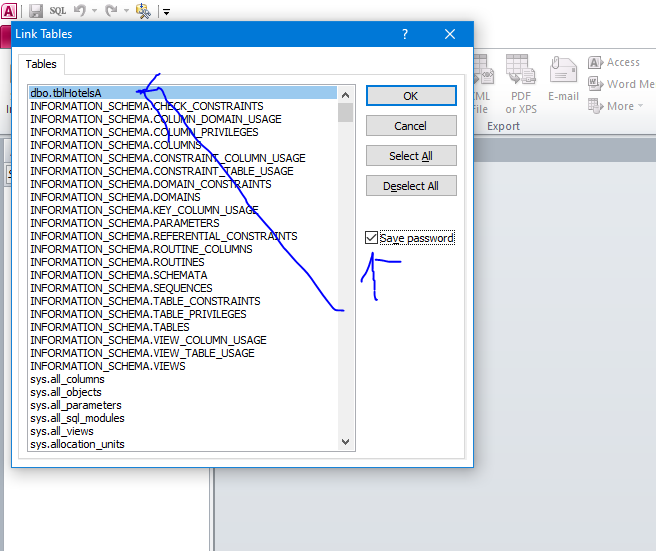The width and height of the screenshot is (656, 551).
Task: Select sys.all_views in the list
Action: click(183, 431)
